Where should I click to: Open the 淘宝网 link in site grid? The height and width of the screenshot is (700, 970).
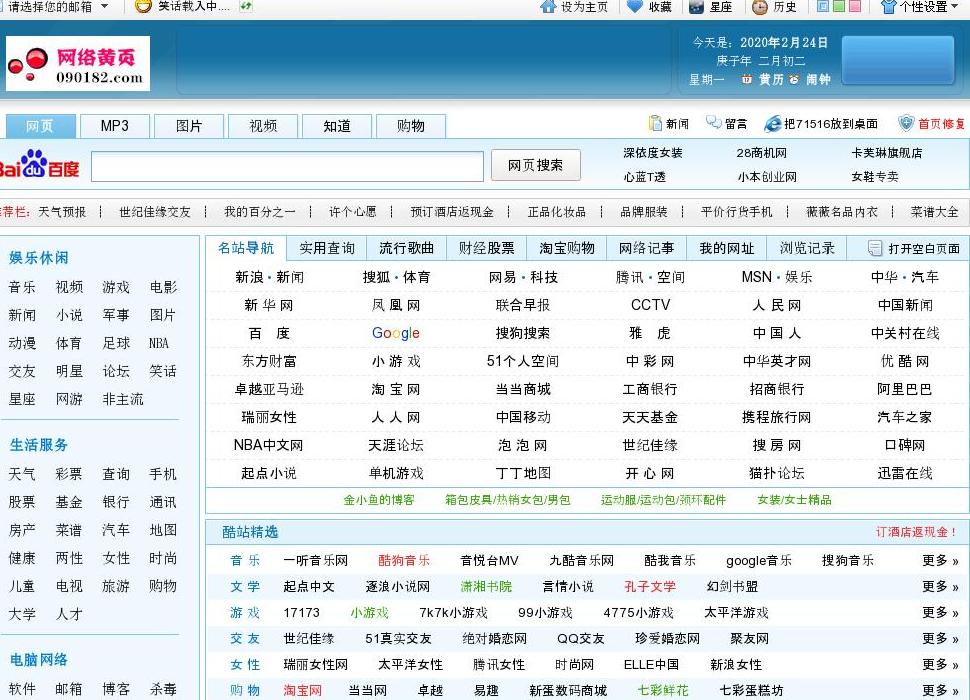point(396,390)
